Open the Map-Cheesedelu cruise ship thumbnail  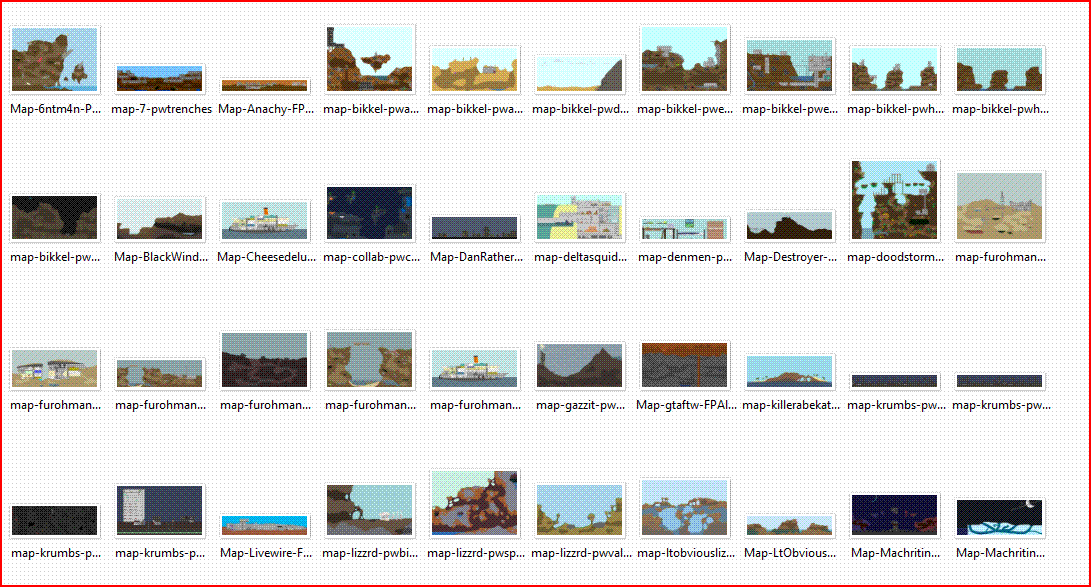[264, 220]
